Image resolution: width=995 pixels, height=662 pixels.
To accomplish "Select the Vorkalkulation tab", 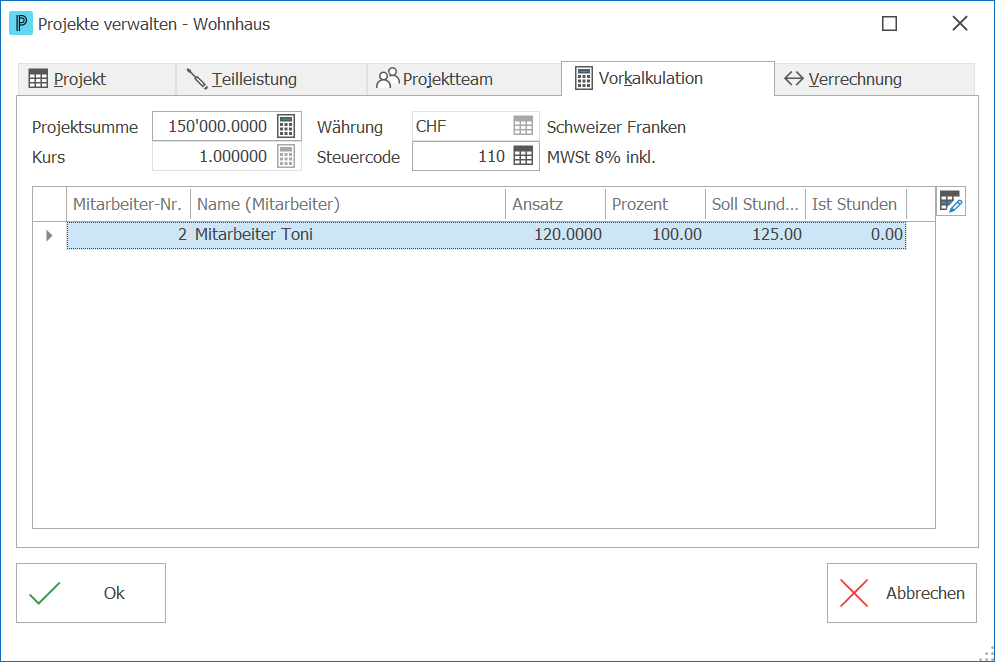I will [x=668, y=78].
